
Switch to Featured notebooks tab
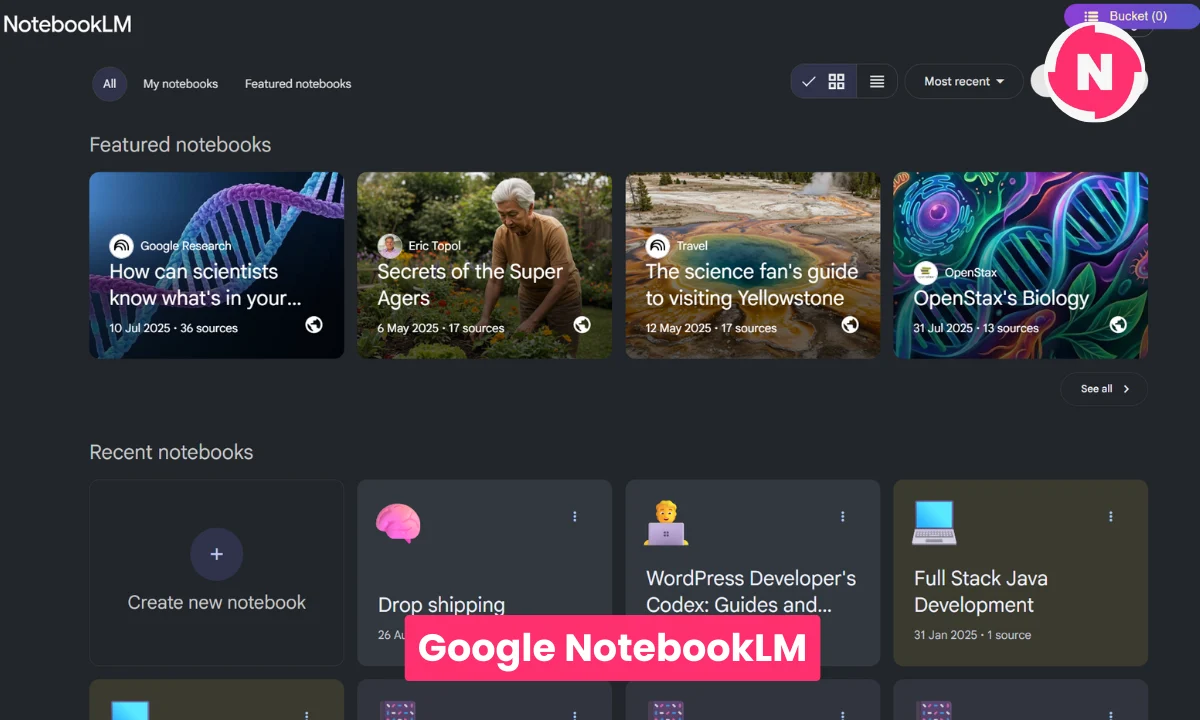click(x=298, y=84)
